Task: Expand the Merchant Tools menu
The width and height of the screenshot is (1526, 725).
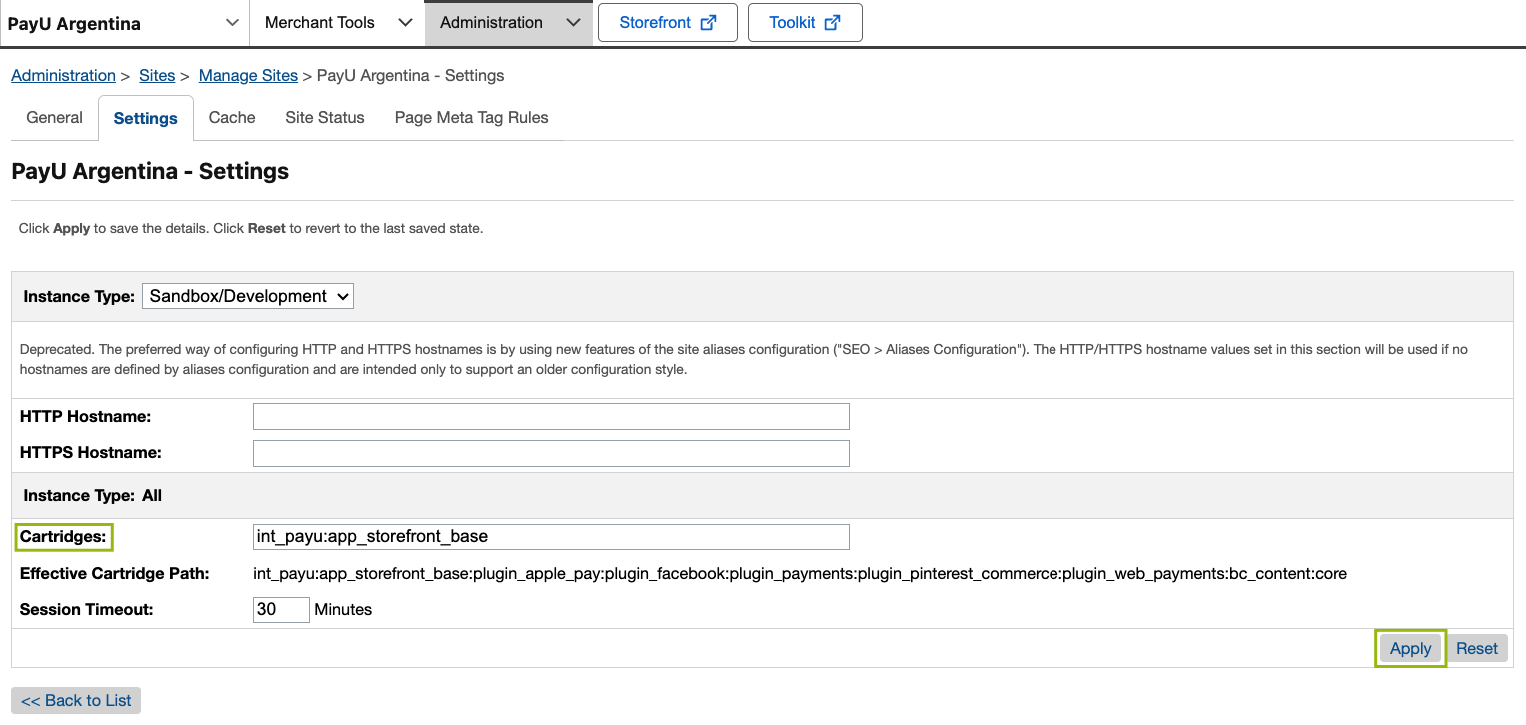Action: point(338,23)
